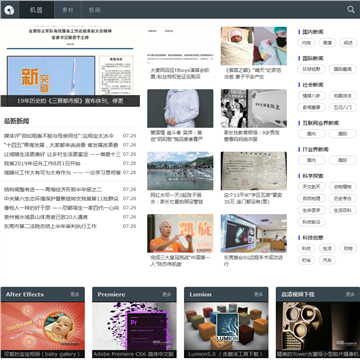Open the 环球视野 tag
This screenshot has height=360, width=360.
tap(312, 69)
